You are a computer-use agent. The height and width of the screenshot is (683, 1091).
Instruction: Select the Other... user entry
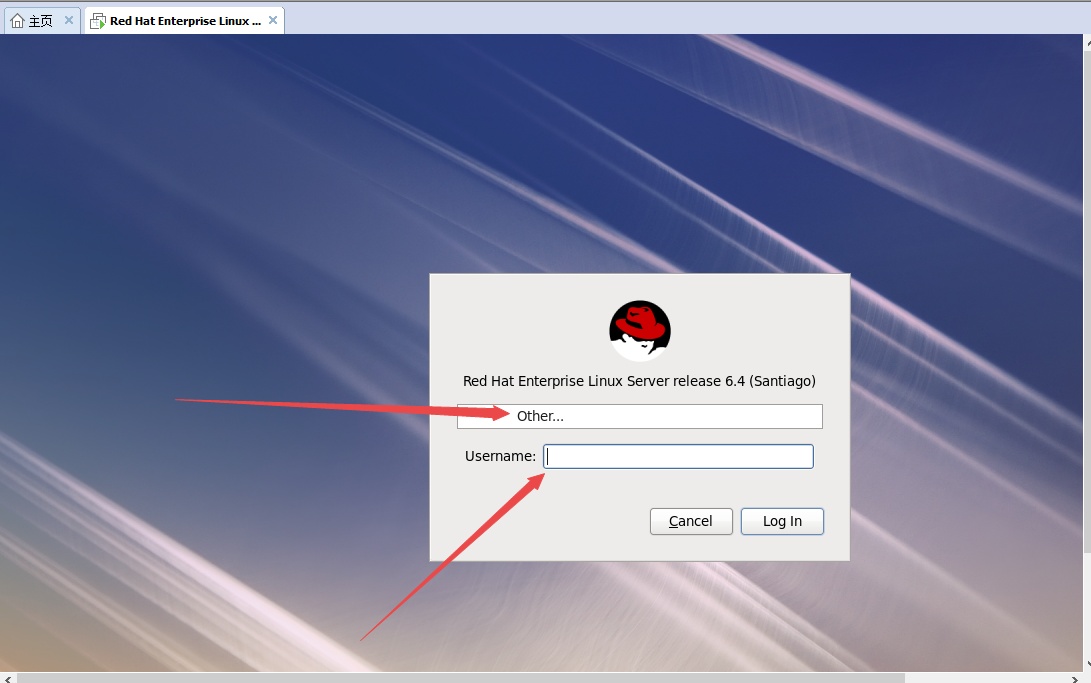[639, 416]
